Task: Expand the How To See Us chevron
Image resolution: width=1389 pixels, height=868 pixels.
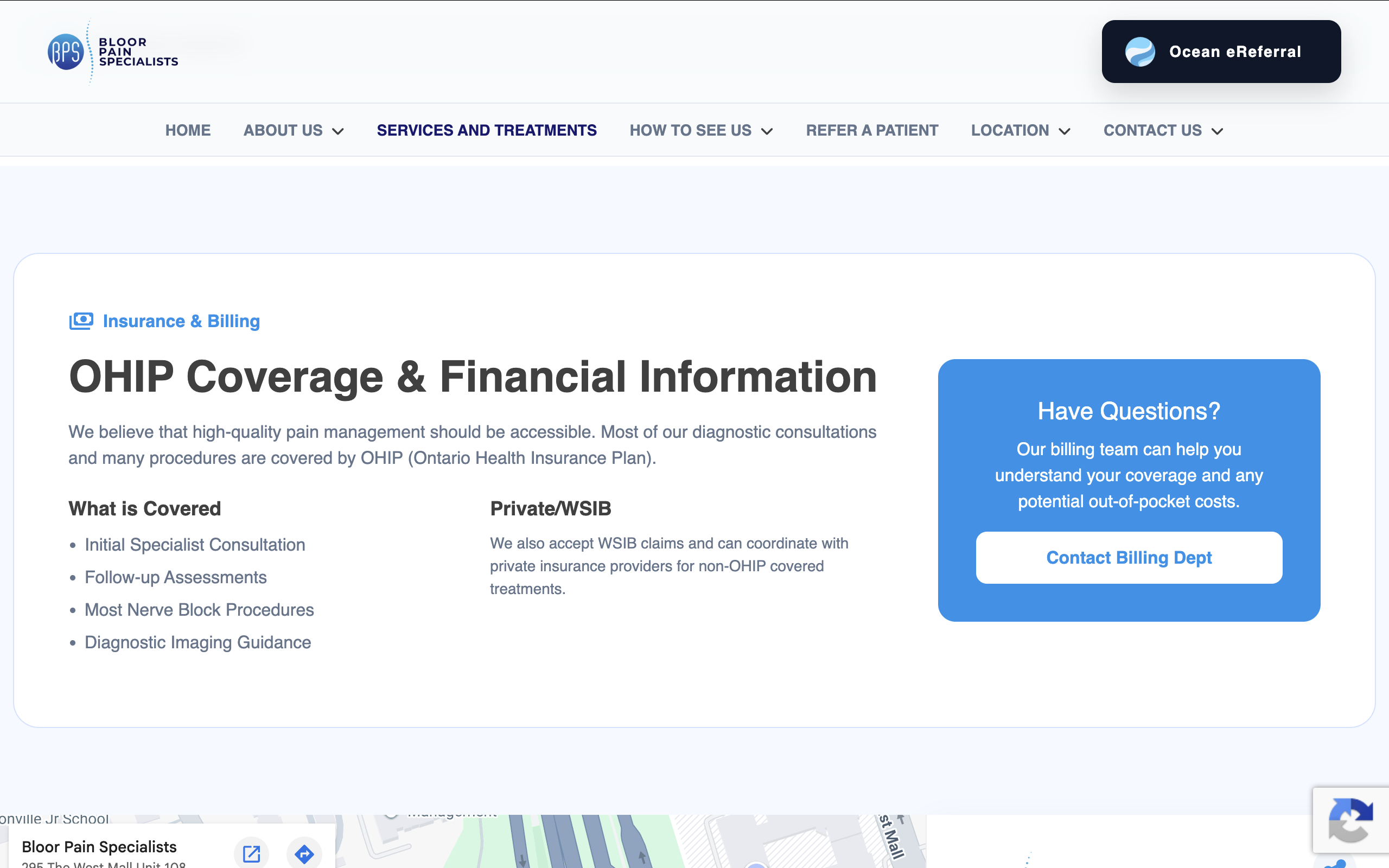Action: point(767,131)
